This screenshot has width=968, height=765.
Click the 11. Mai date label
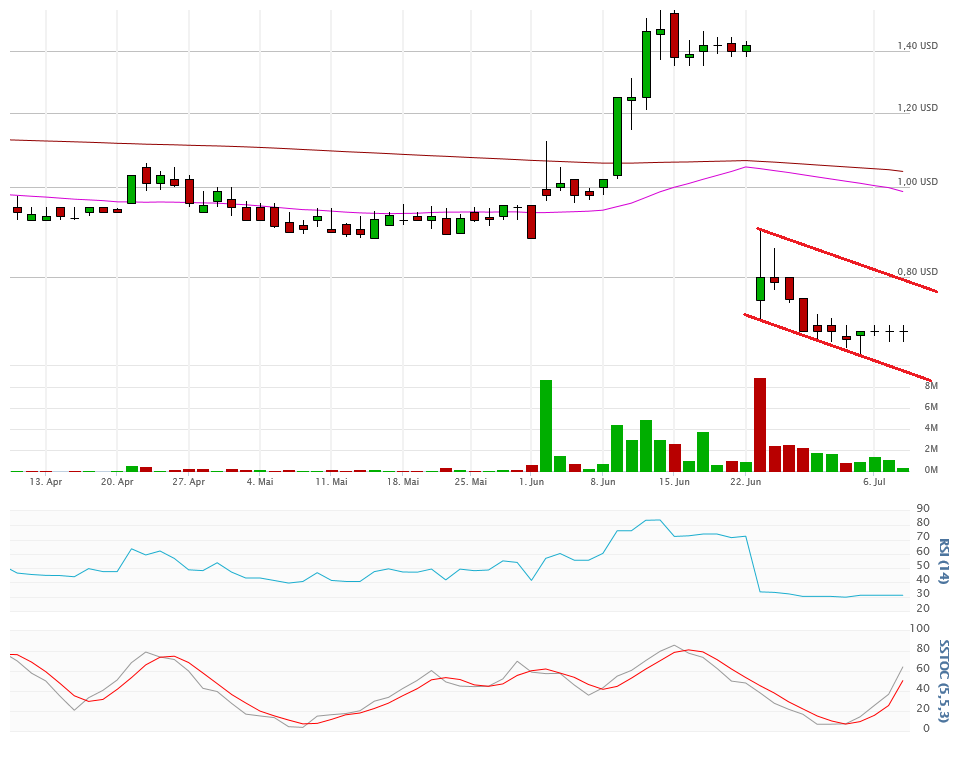pos(332,482)
